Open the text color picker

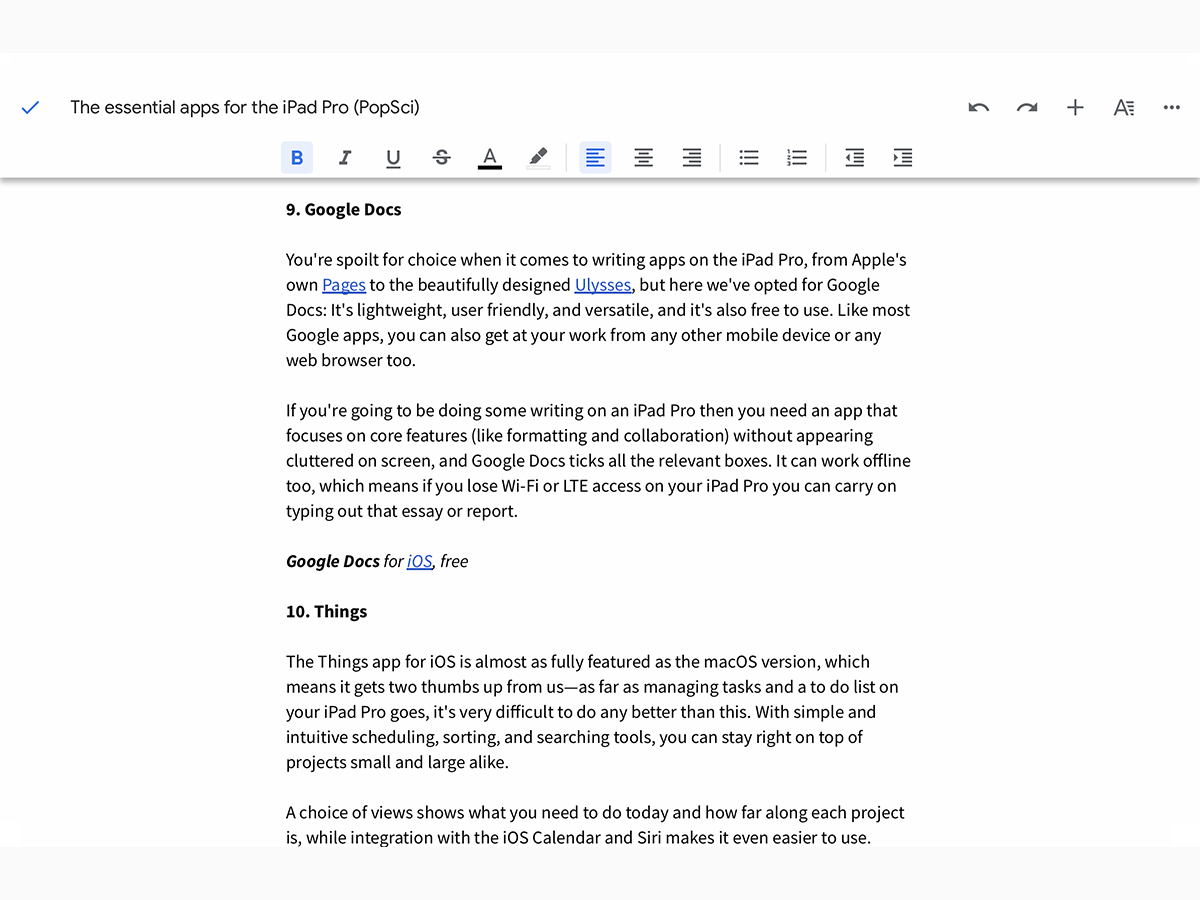point(489,157)
